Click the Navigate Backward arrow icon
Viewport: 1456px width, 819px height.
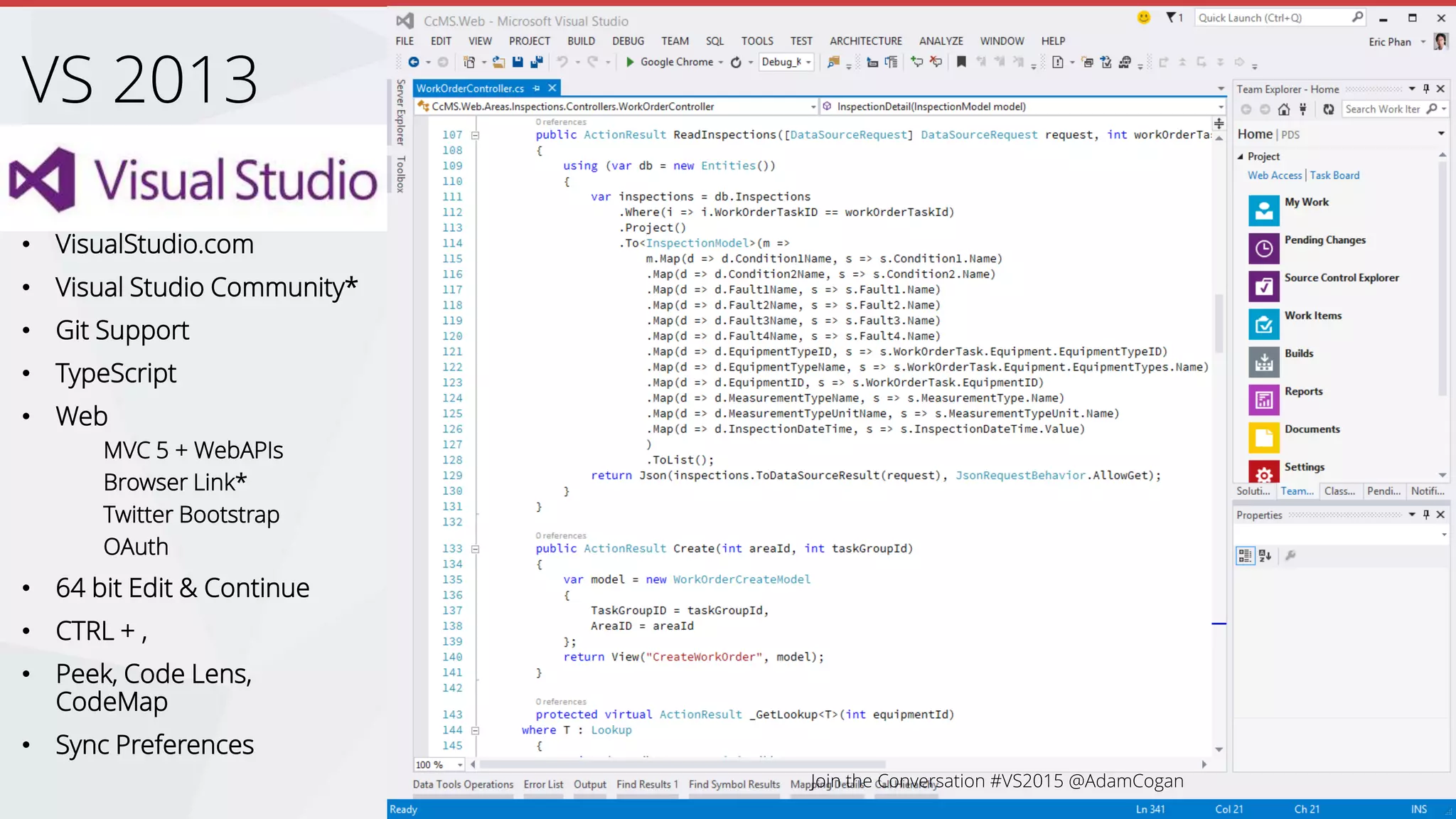pyautogui.click(x=414, y=62)
